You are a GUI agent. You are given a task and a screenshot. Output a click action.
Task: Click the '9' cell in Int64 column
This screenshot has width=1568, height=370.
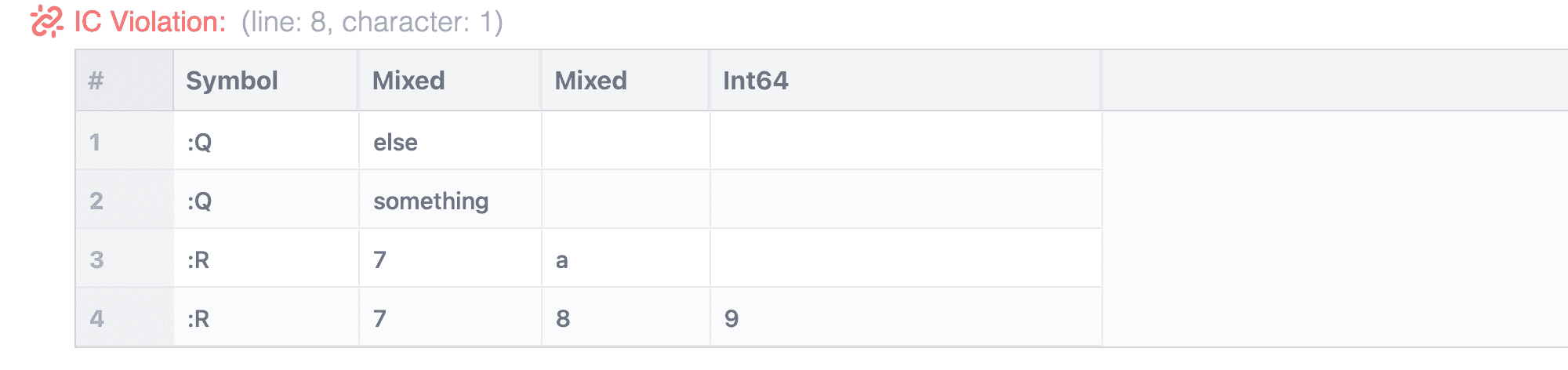point(731,318)
